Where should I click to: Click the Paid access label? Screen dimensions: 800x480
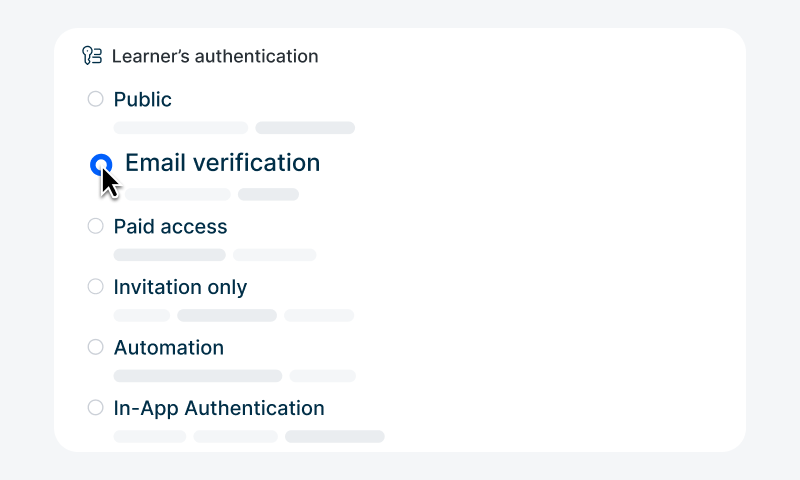coord(171,227)
